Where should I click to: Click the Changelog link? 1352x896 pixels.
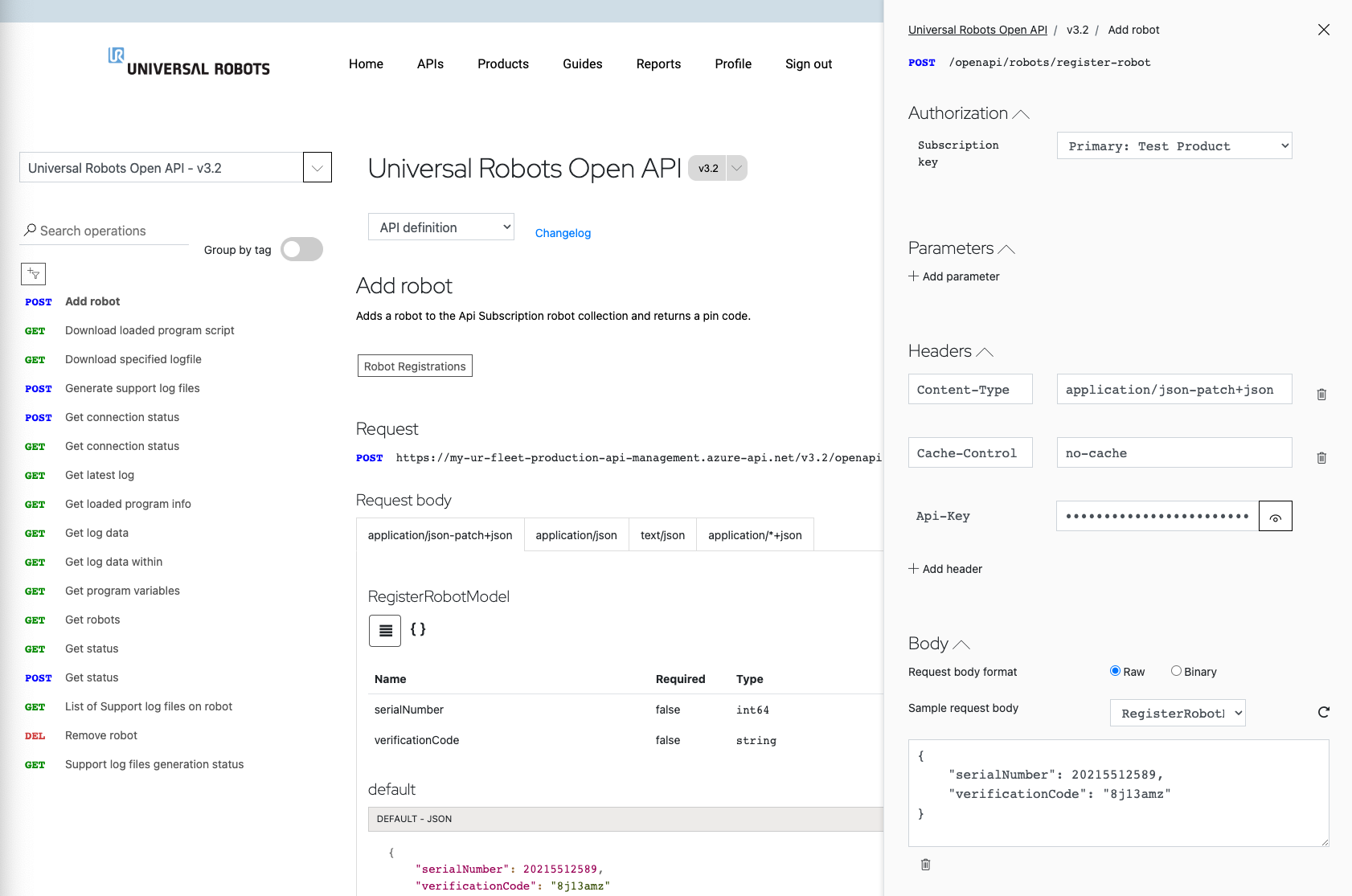[x=563, y=233]
